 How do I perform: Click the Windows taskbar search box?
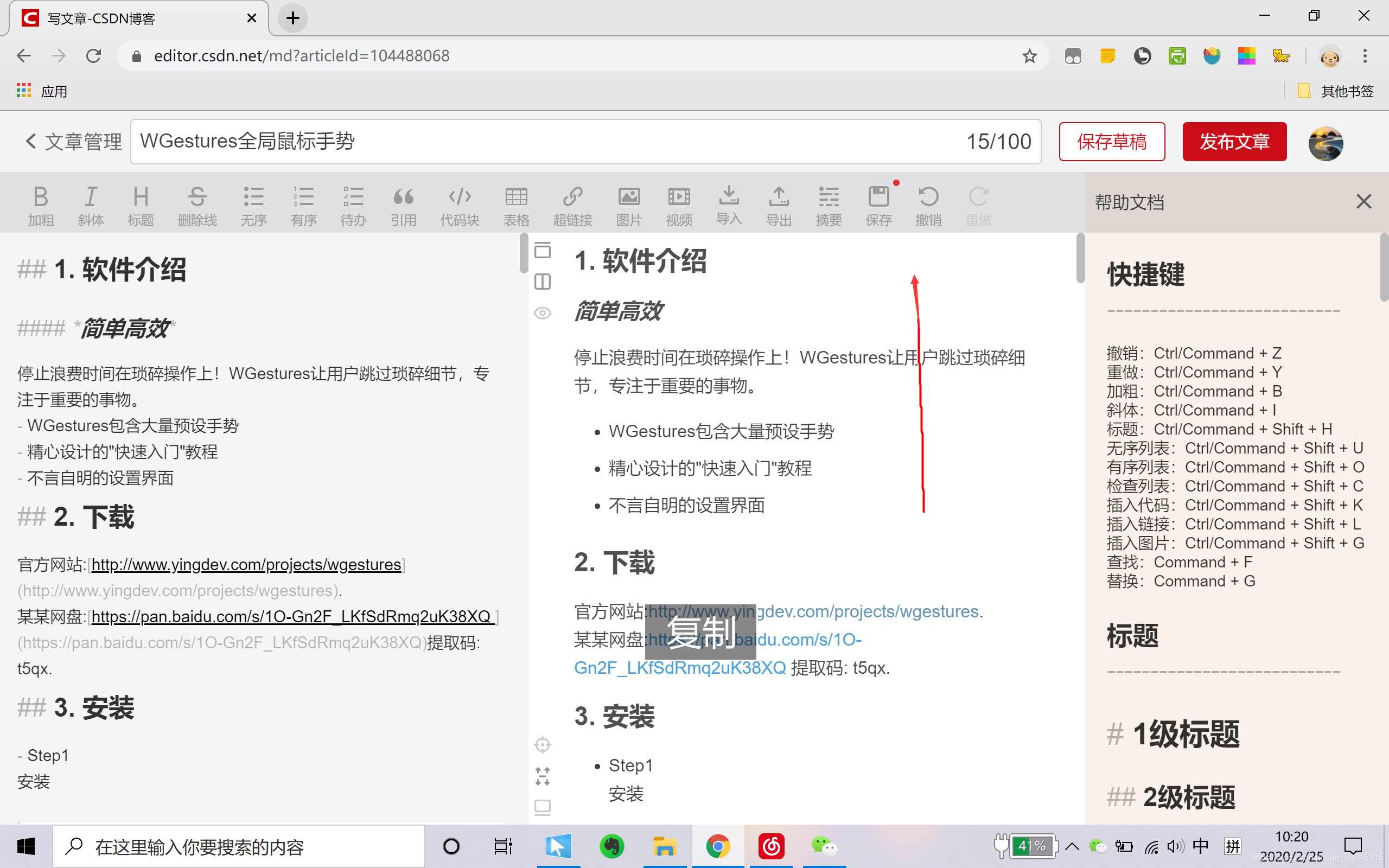point(239,846)
